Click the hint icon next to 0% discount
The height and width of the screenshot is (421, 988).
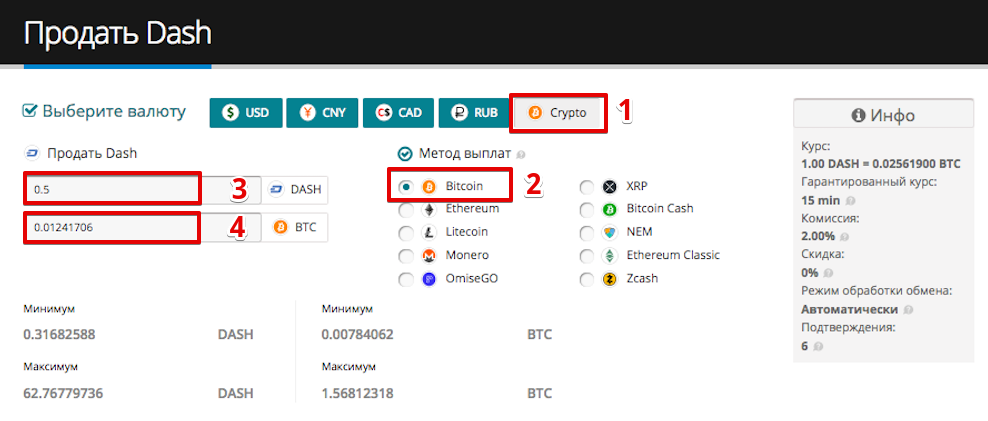(829, 274)
